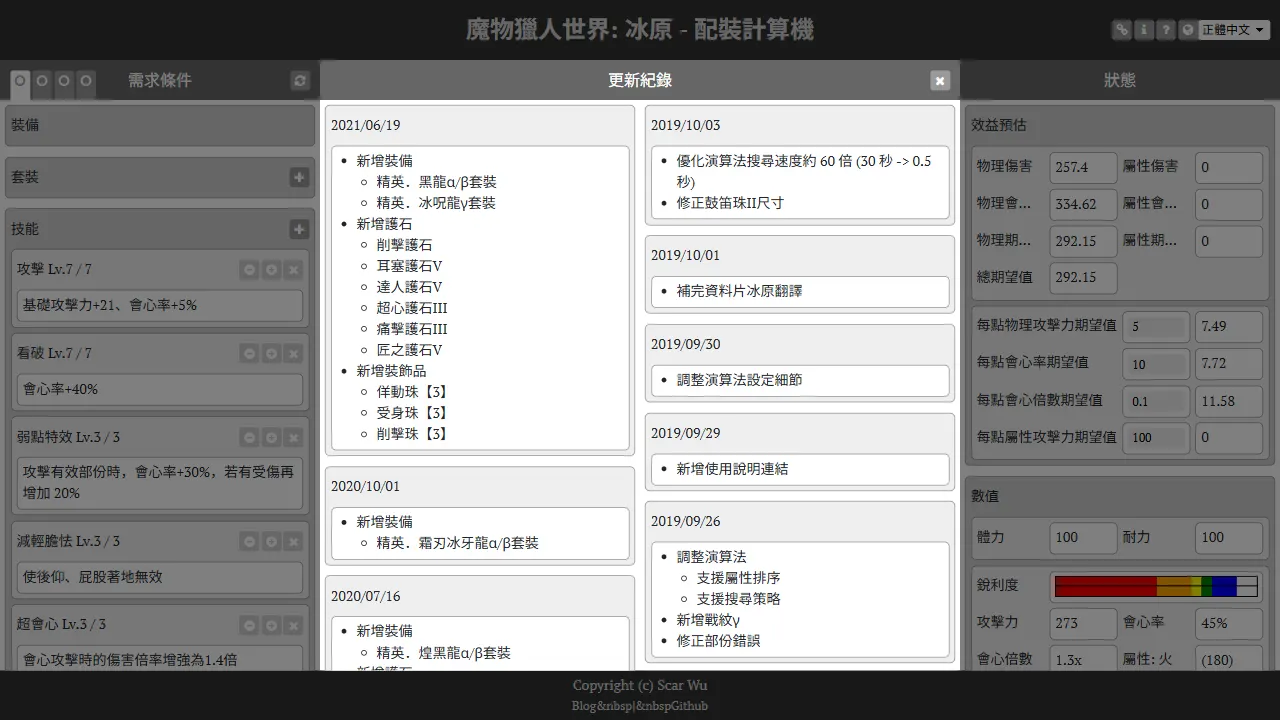Remove the 看破 skill with X icon

[293, 353]
